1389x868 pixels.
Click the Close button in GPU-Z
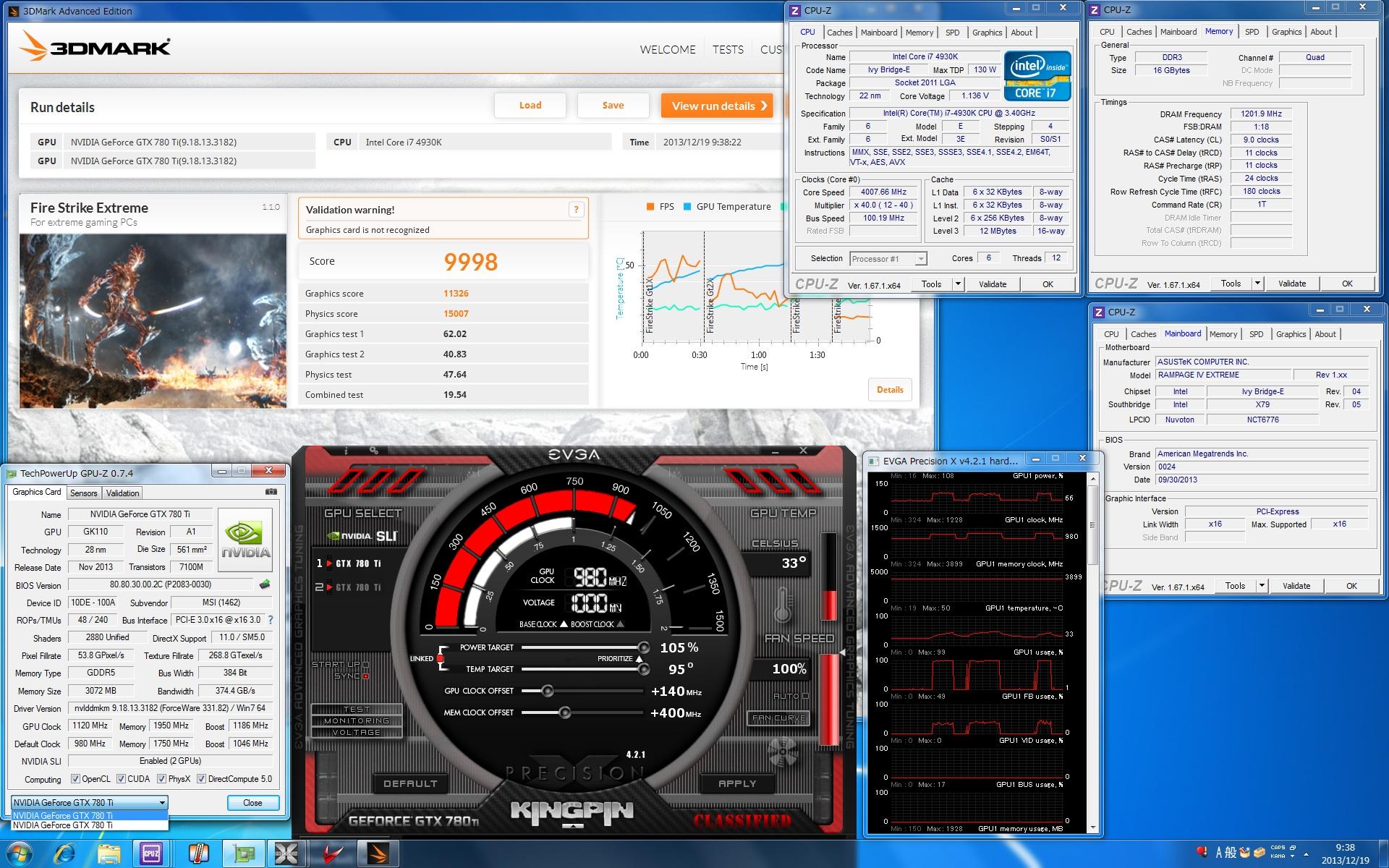(252, 803)
